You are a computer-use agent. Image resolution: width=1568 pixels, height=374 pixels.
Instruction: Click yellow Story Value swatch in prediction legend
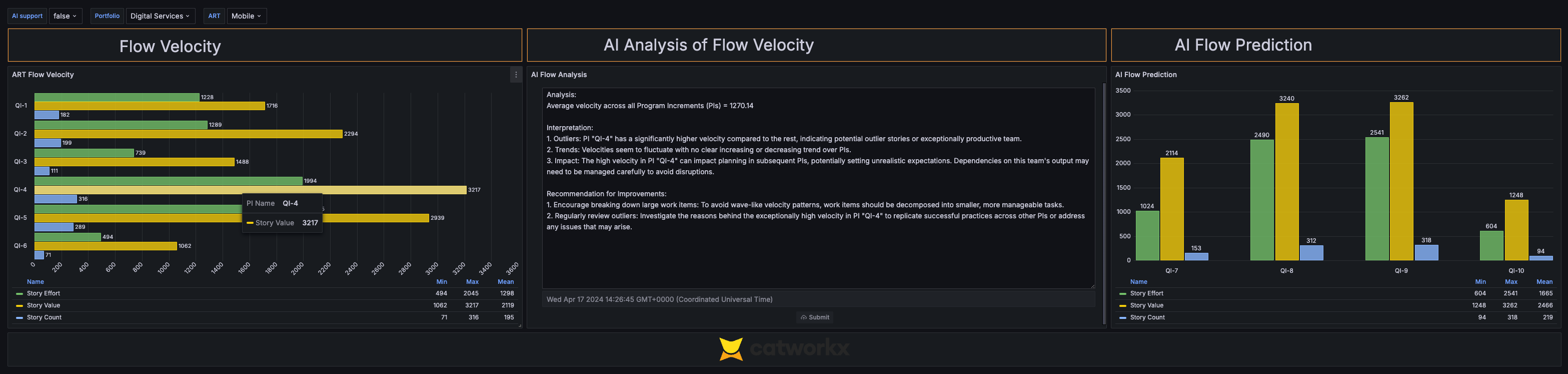pos(1123,306)
